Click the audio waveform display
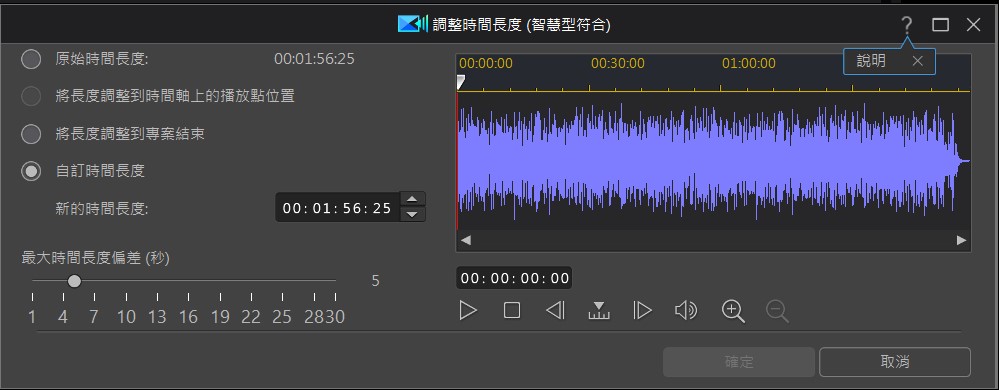The image size is (999, 390). (x=713, y=161)
